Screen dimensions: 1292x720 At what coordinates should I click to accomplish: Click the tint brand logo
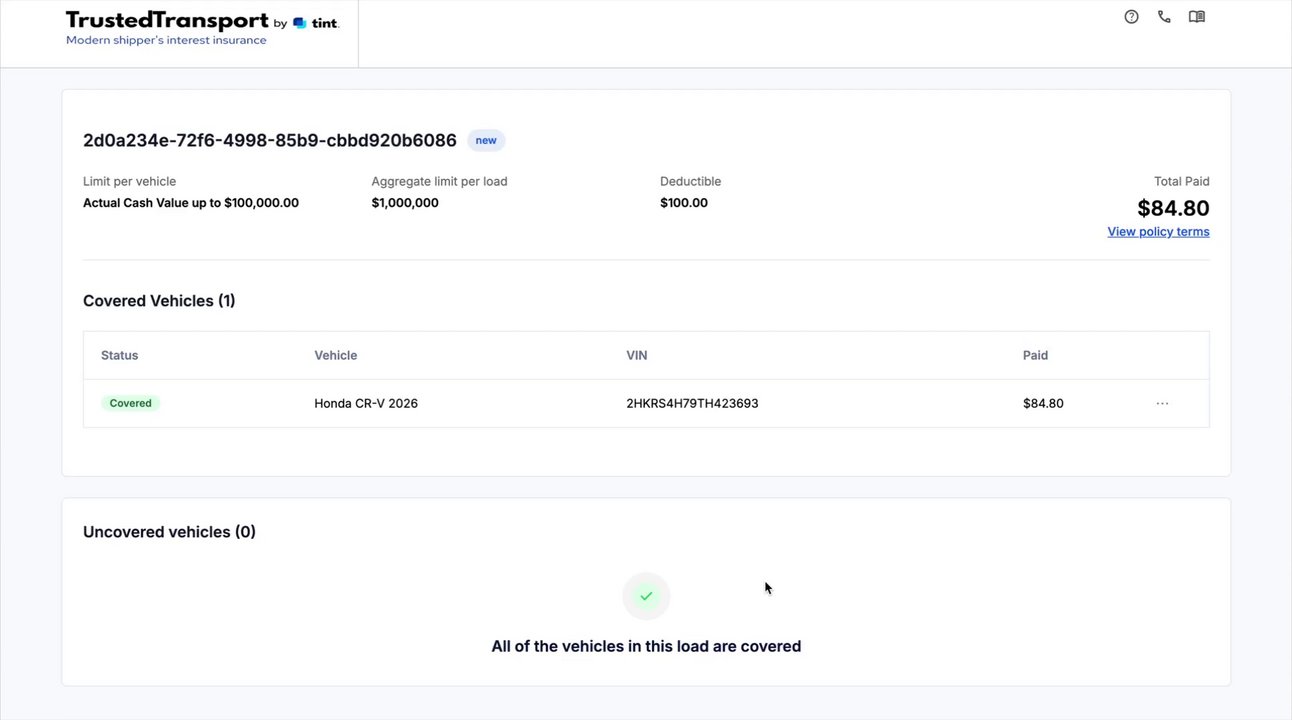[x=316, y=23]
